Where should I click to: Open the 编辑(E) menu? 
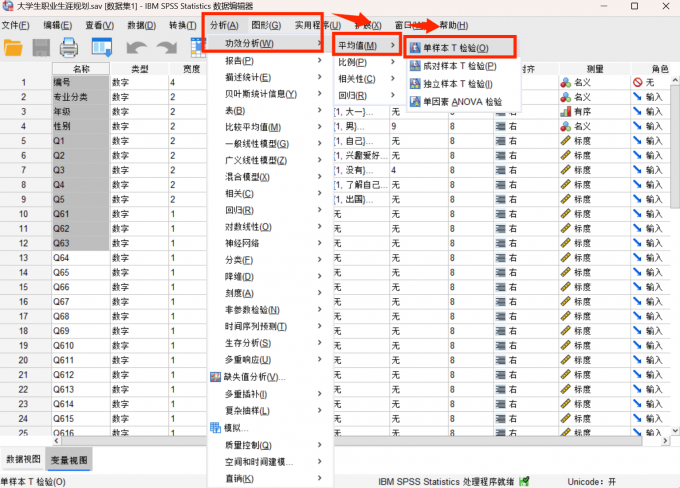pyautogui.click(x=57, y=25)
